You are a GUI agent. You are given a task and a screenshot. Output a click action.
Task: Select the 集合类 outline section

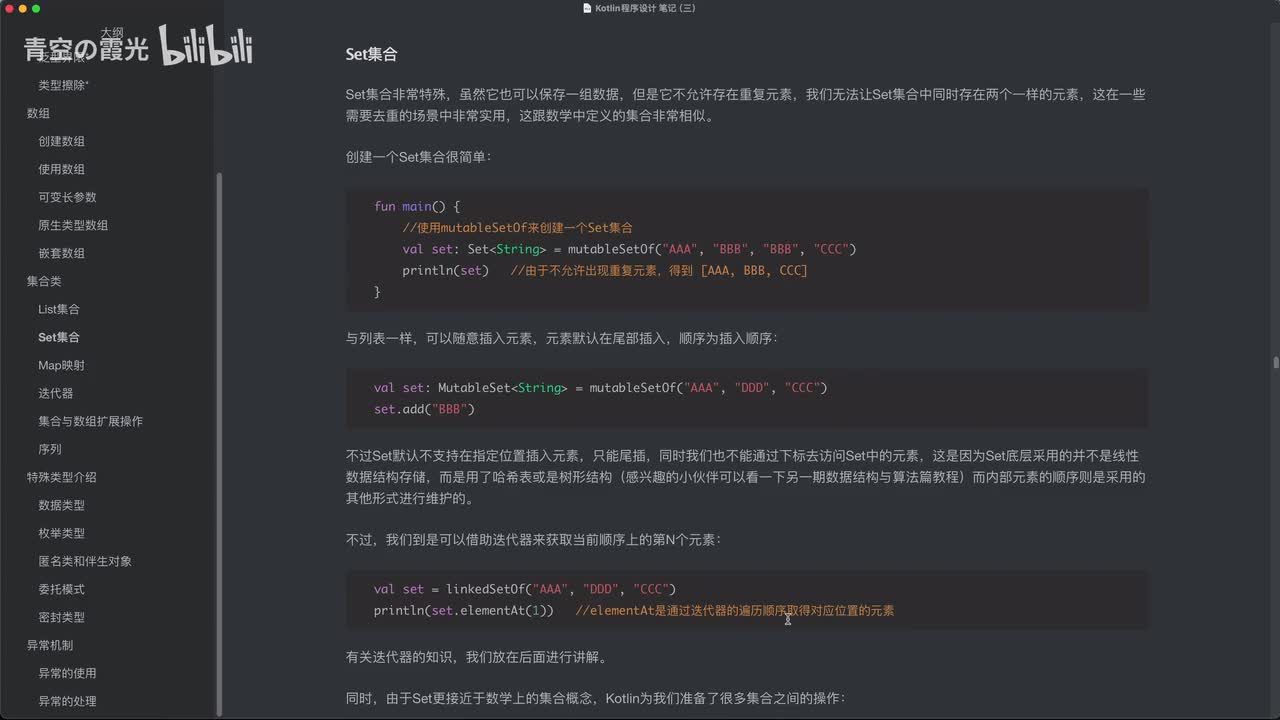(x=44, y=281)
